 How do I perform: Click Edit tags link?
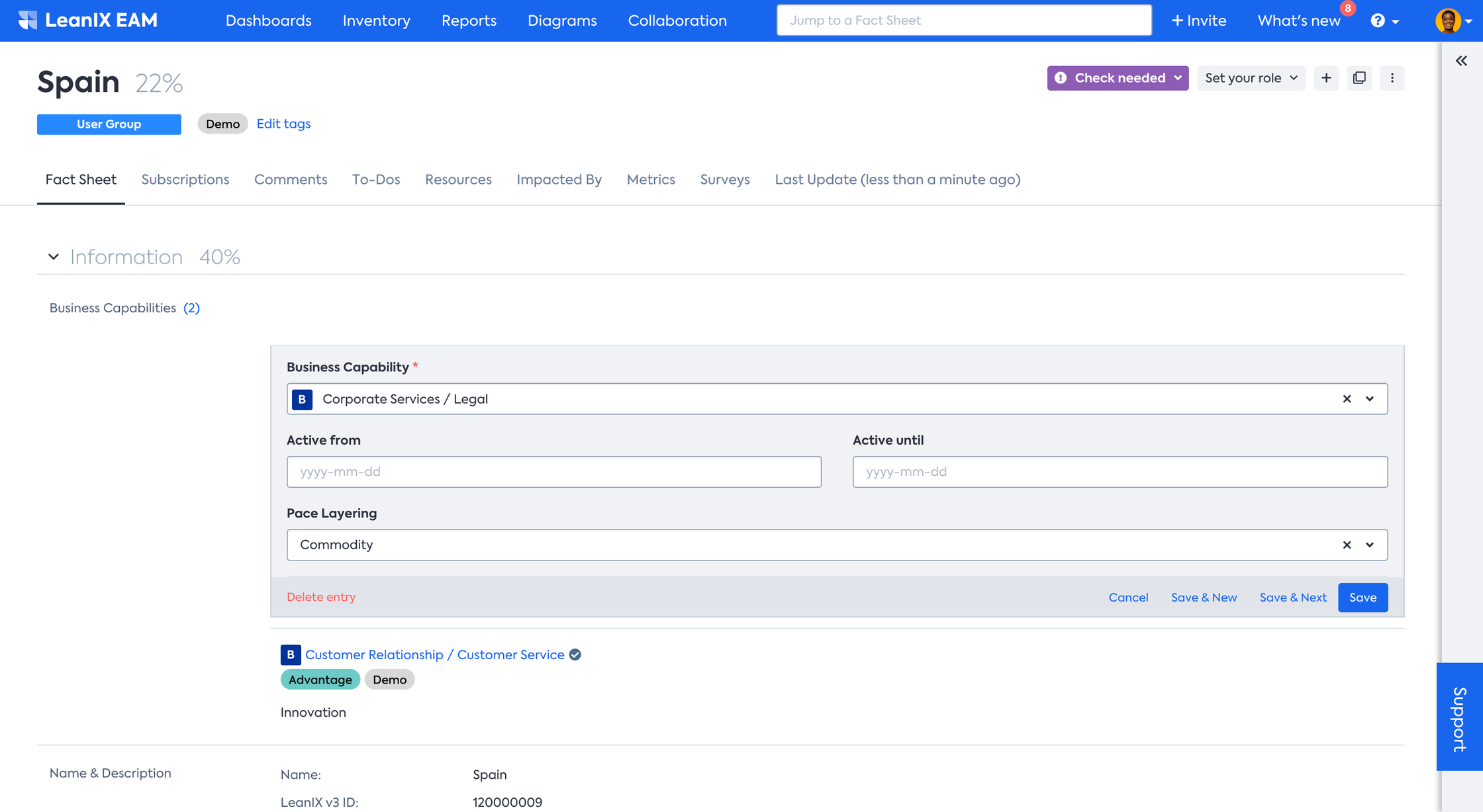pyautogui.click(x=283, y=124)
